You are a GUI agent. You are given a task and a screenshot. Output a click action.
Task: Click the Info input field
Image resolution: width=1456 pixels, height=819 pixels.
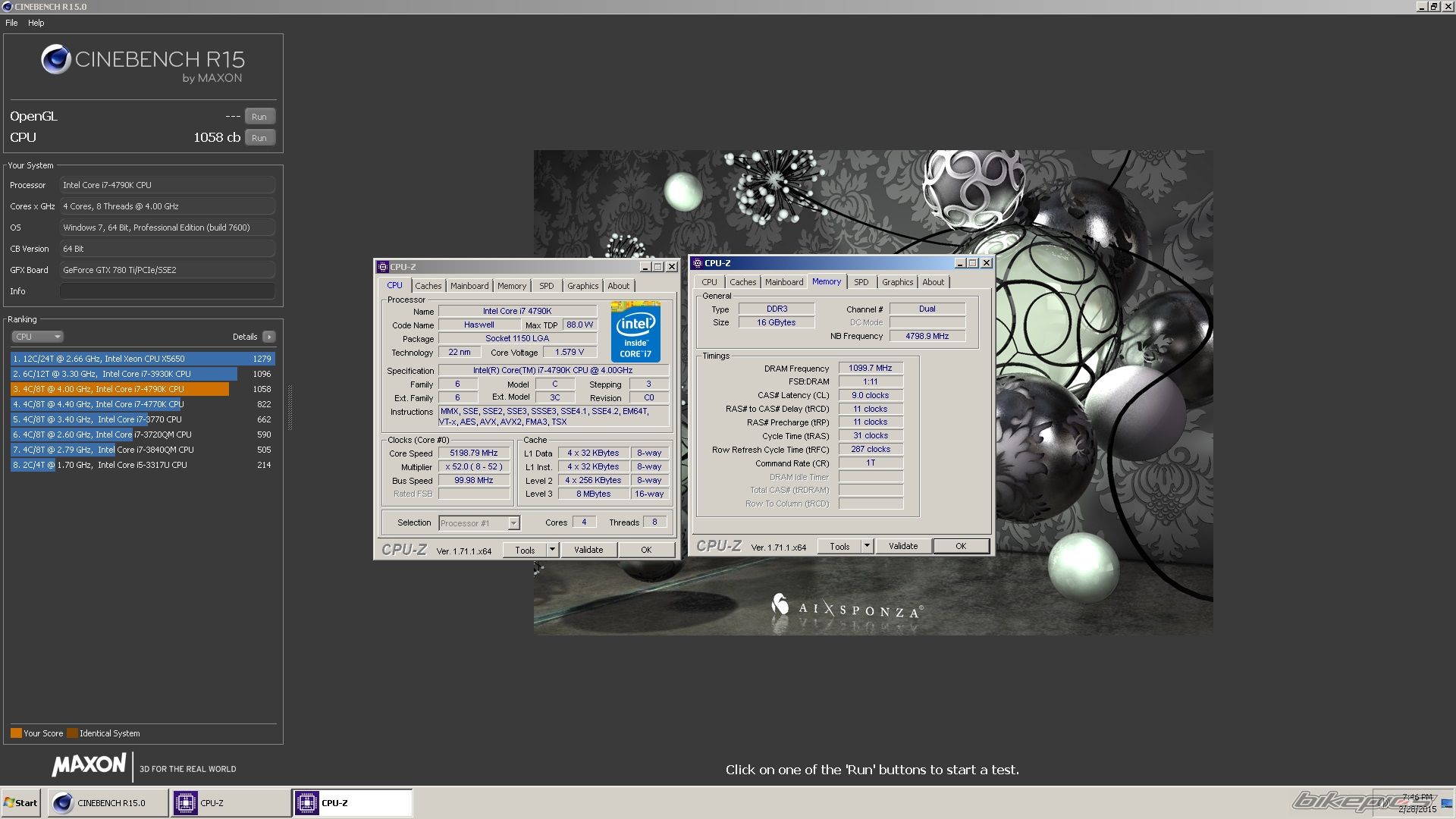click(x=168, y=291)
